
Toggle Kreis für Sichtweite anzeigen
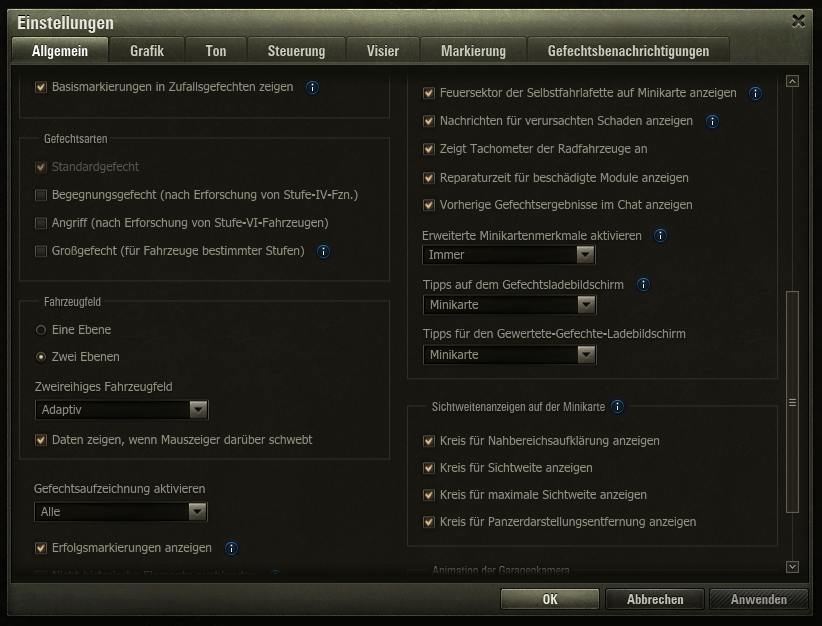[429, 468]
